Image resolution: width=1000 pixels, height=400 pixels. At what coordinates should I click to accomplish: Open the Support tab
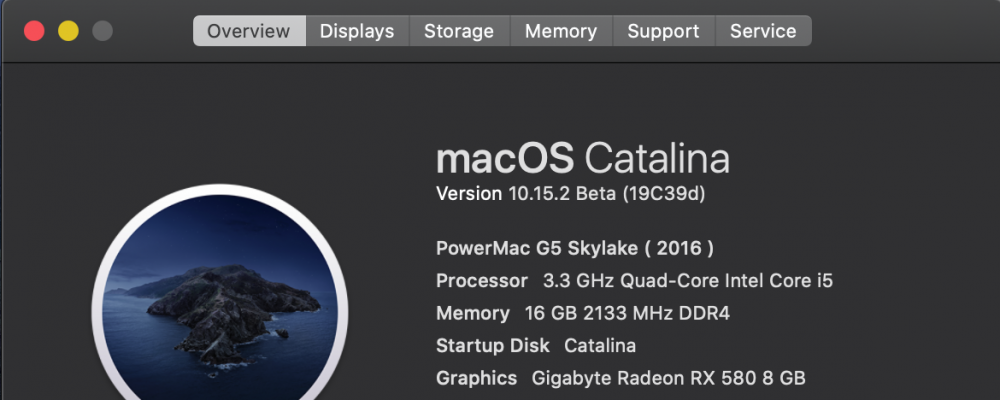(663, 31)
